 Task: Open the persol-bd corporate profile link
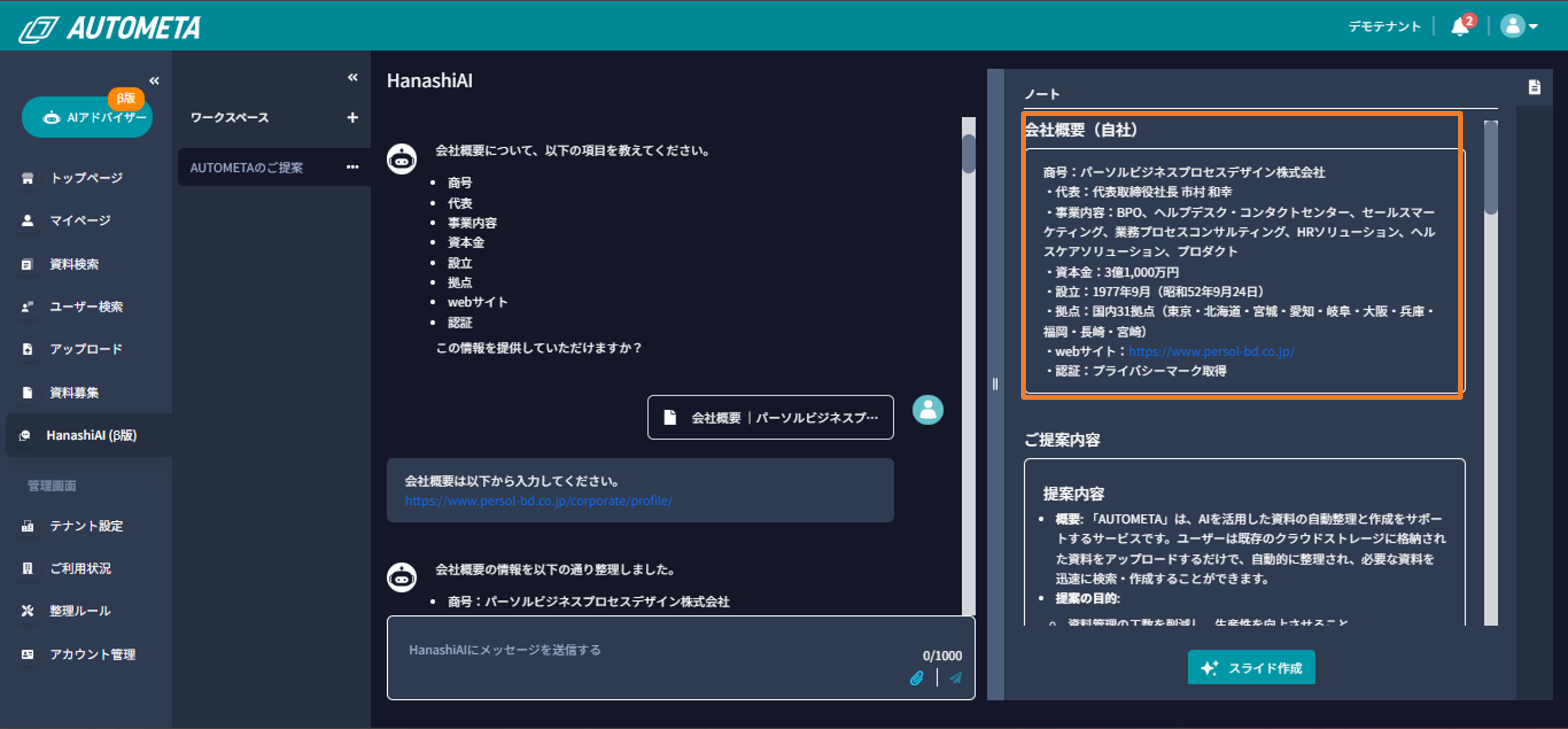click(539, 500)
